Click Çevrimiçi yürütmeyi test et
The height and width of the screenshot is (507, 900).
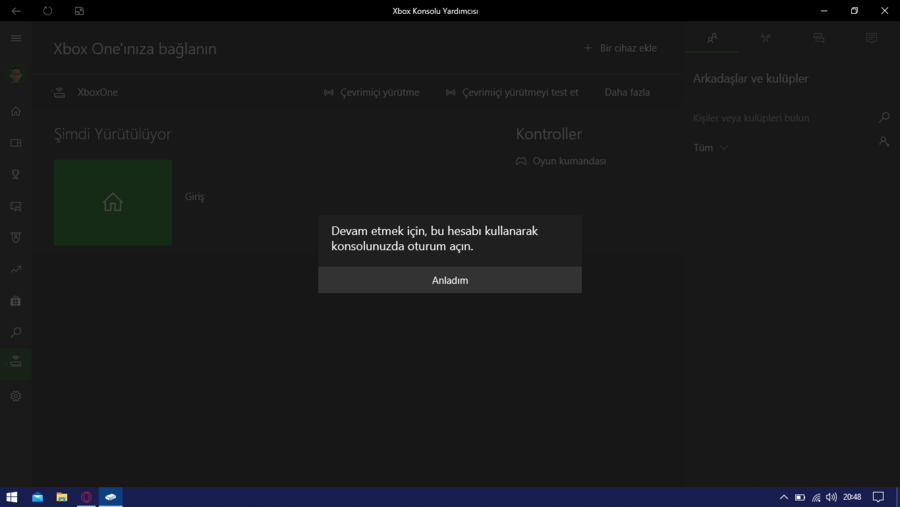click(512, 92)
